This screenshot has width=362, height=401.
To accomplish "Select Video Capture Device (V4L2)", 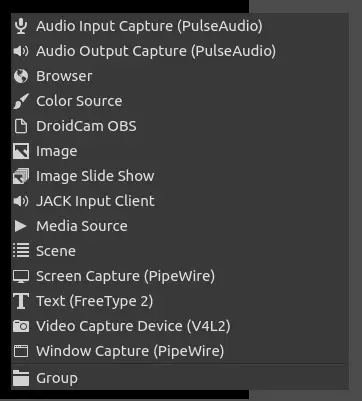I will (x=180, y=326).
